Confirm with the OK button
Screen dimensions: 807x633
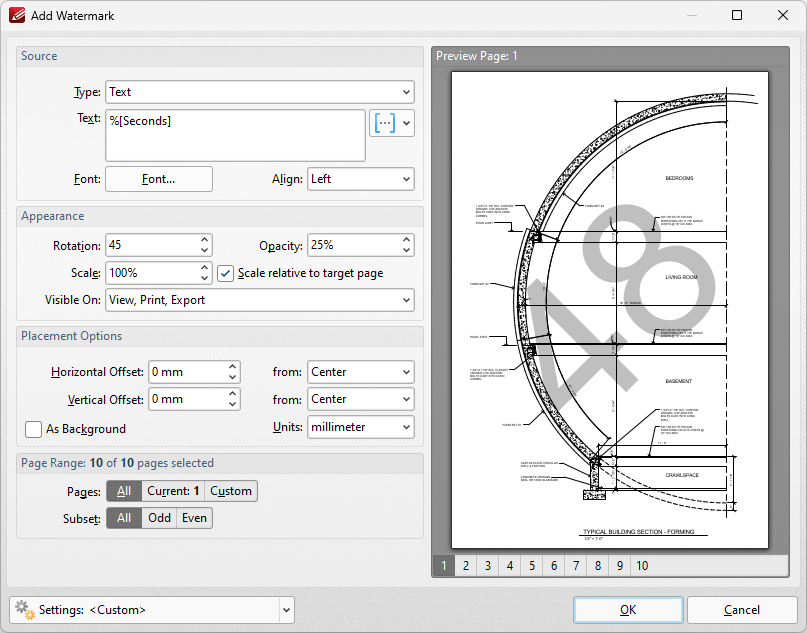[628, 610]
